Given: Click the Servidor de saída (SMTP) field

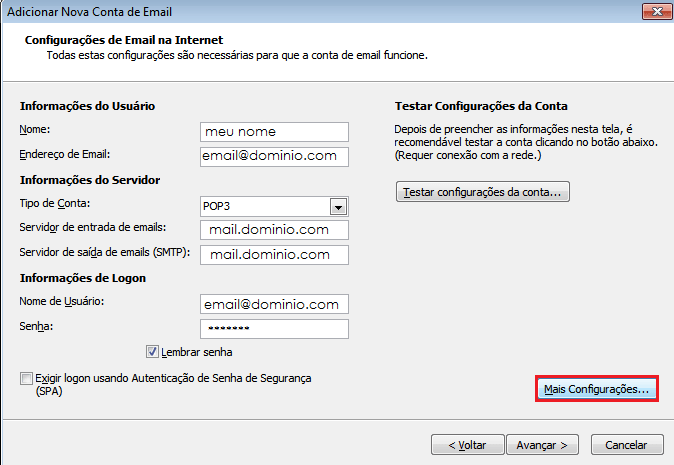Looking at the screenshot, I should tap(274, 255).
